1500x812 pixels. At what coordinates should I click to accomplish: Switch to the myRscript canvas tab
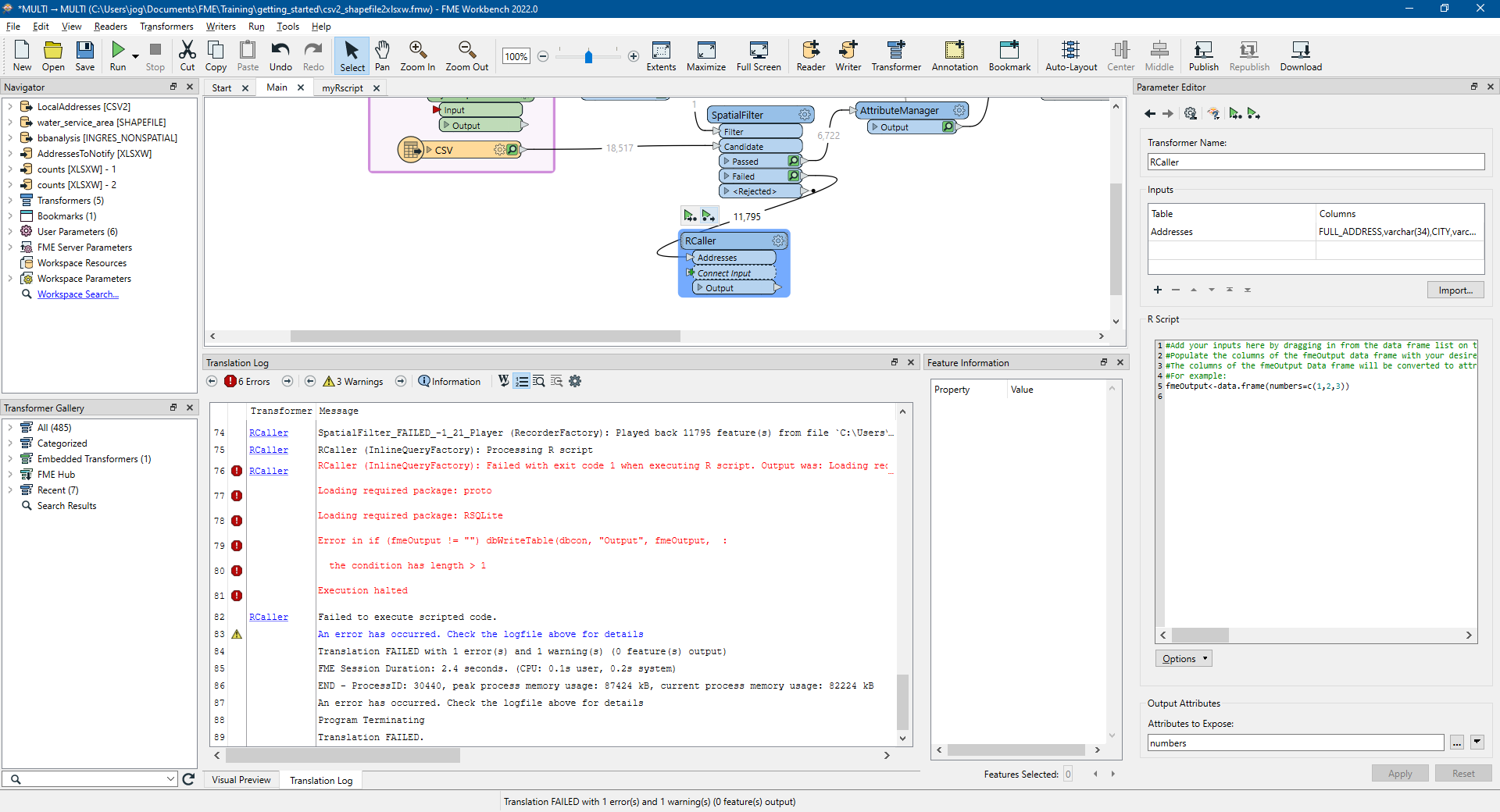(342, 87)
